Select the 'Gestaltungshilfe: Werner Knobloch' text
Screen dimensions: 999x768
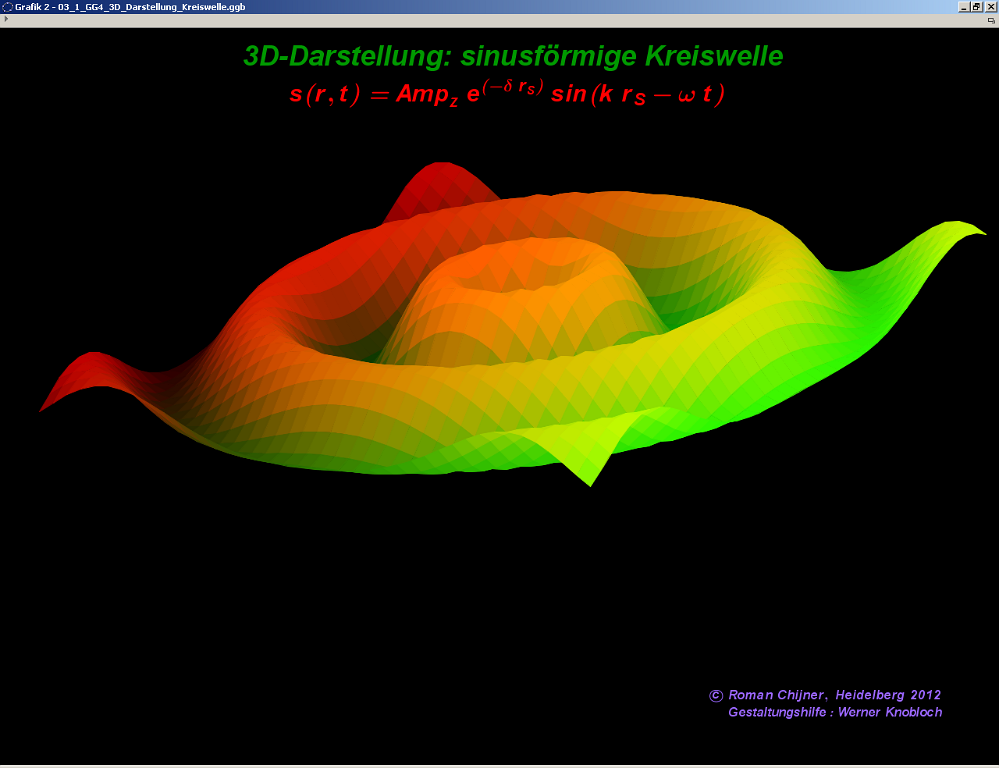click(x=835, y=712)
